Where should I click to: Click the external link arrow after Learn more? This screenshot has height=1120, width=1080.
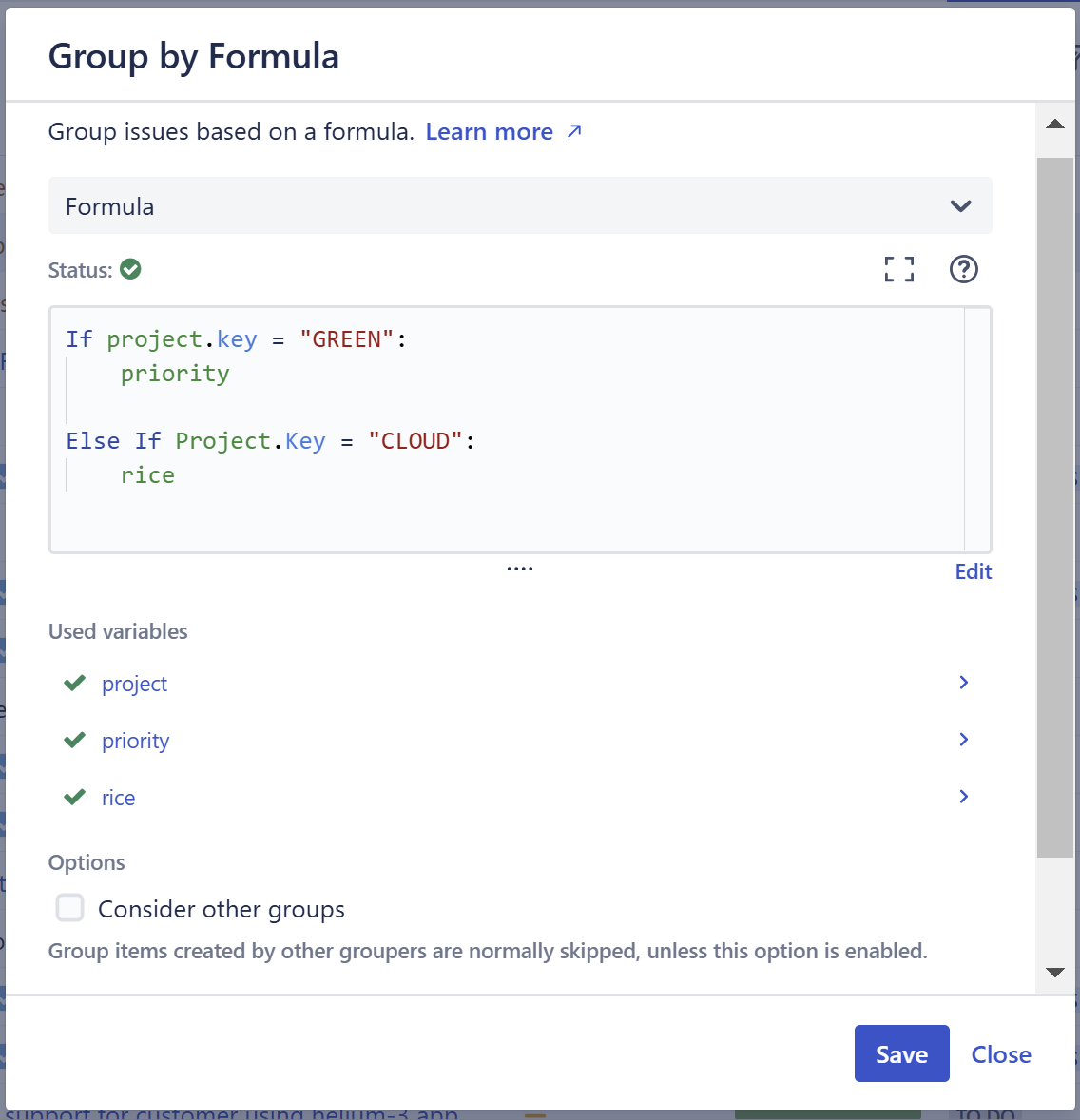point(574,131)
